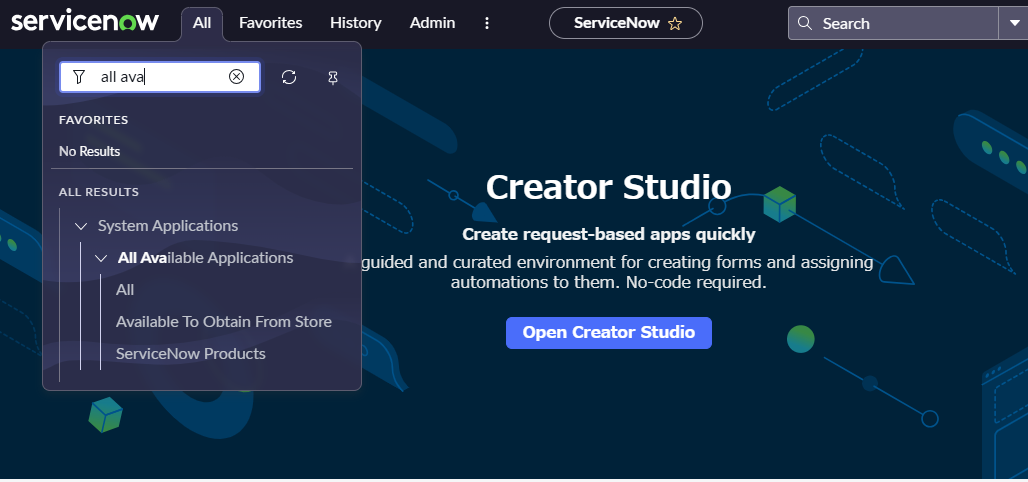Focus the menu filter input field
Image resolution: width=1028 pixels, height=482 pixels.
[x=160, y=77]
